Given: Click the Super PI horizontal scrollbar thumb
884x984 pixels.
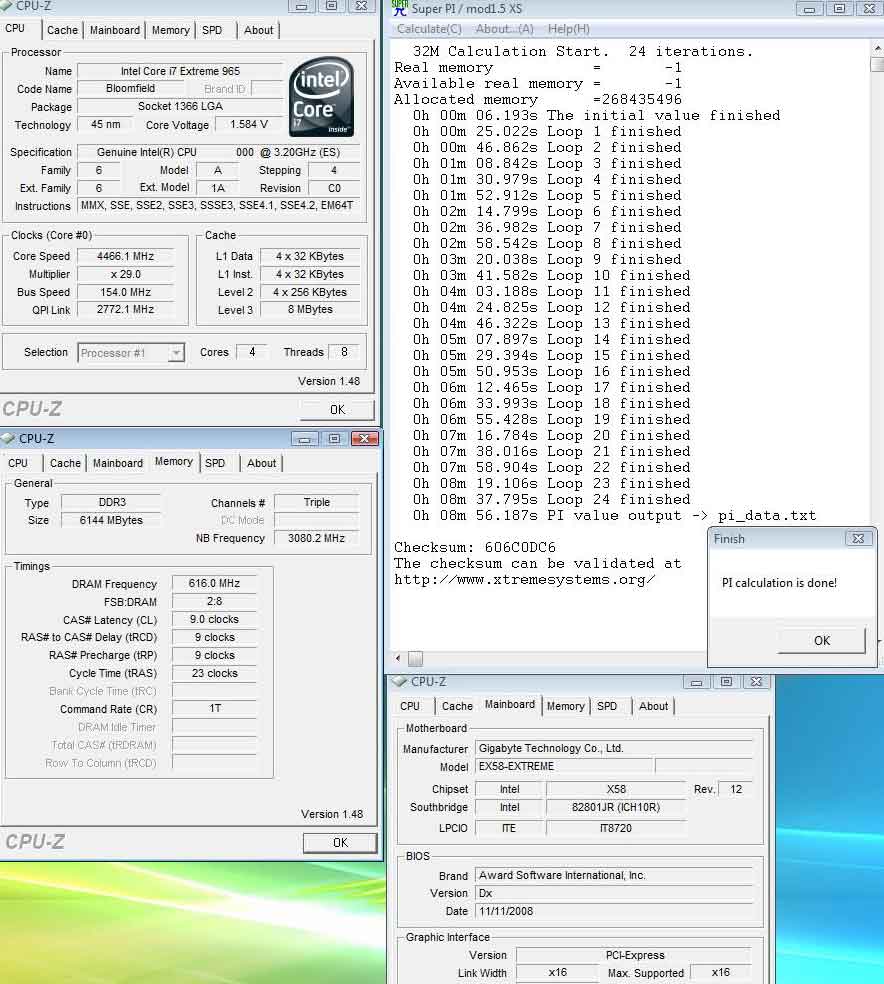Looking at the screenshot, I should (415, 658).
